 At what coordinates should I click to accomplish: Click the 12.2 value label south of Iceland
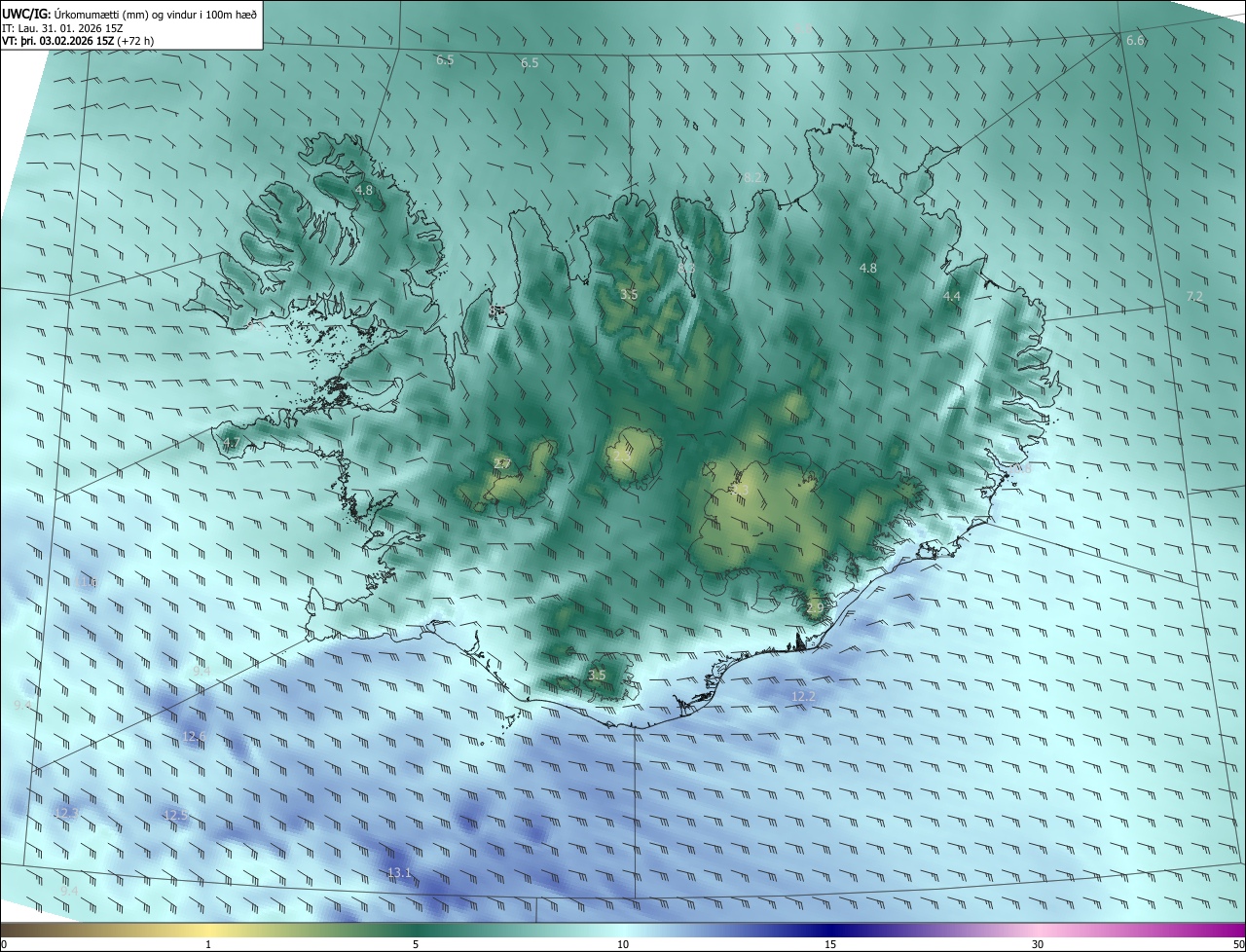click(x=803, y=696)
